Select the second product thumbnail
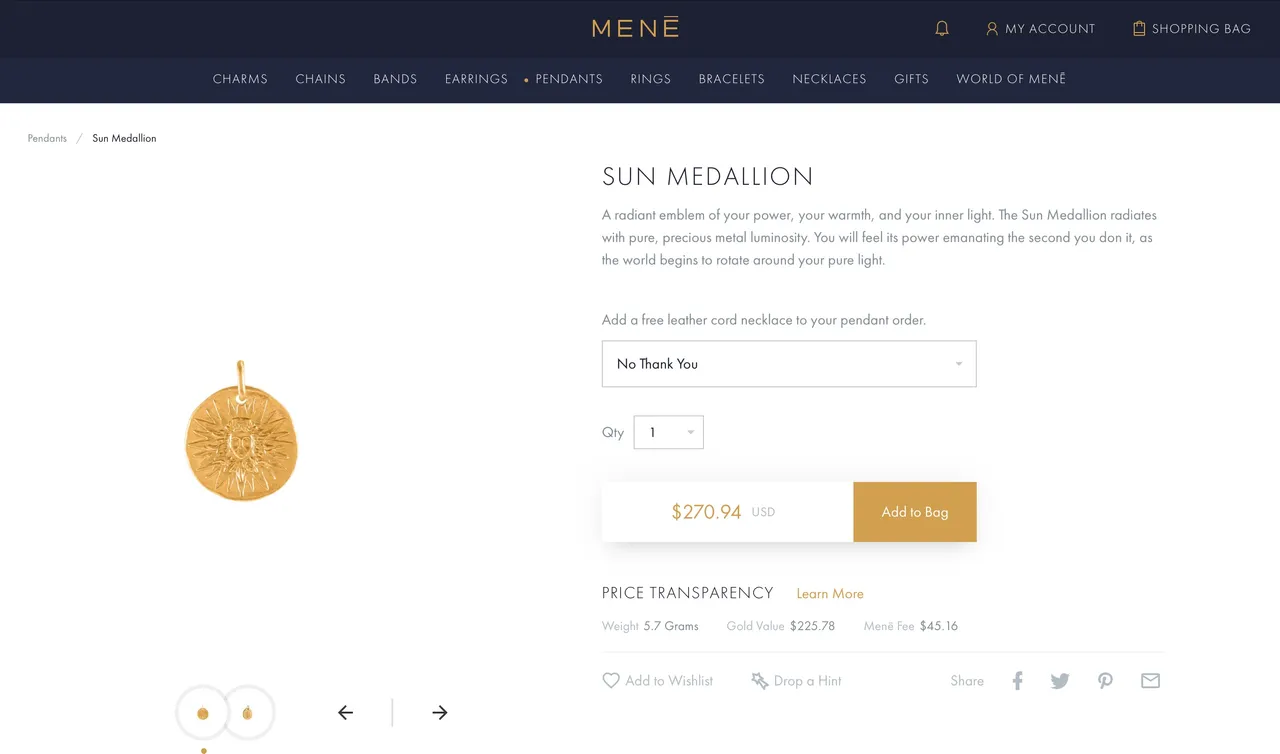Image resolution: width=1280 pixels, height=754 pixels. (247, 713)
